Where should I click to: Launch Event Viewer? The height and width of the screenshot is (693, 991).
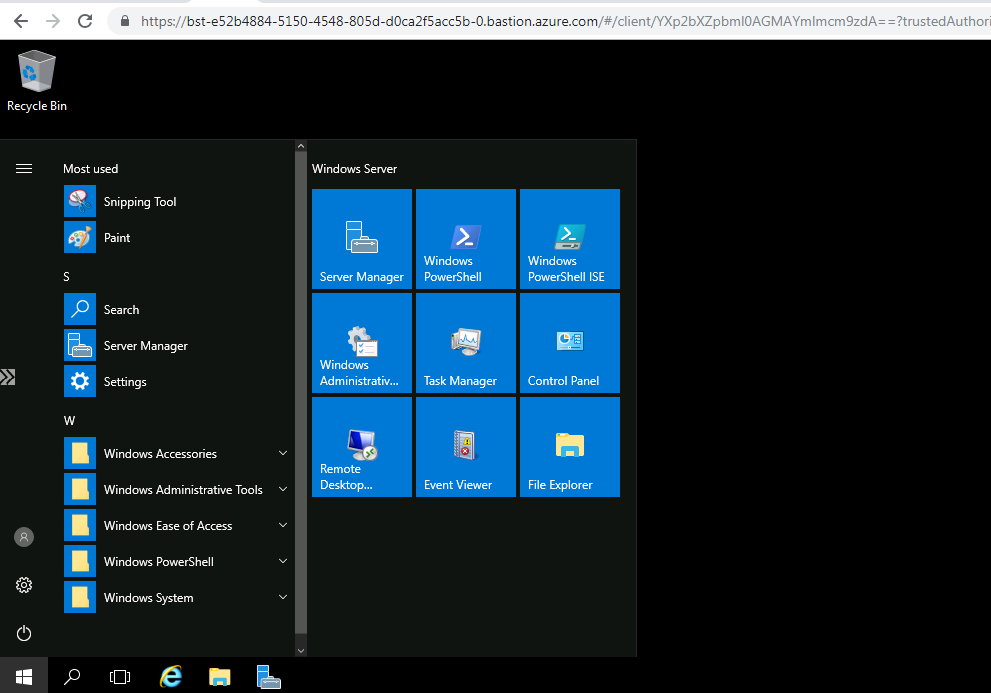[465, 446]
